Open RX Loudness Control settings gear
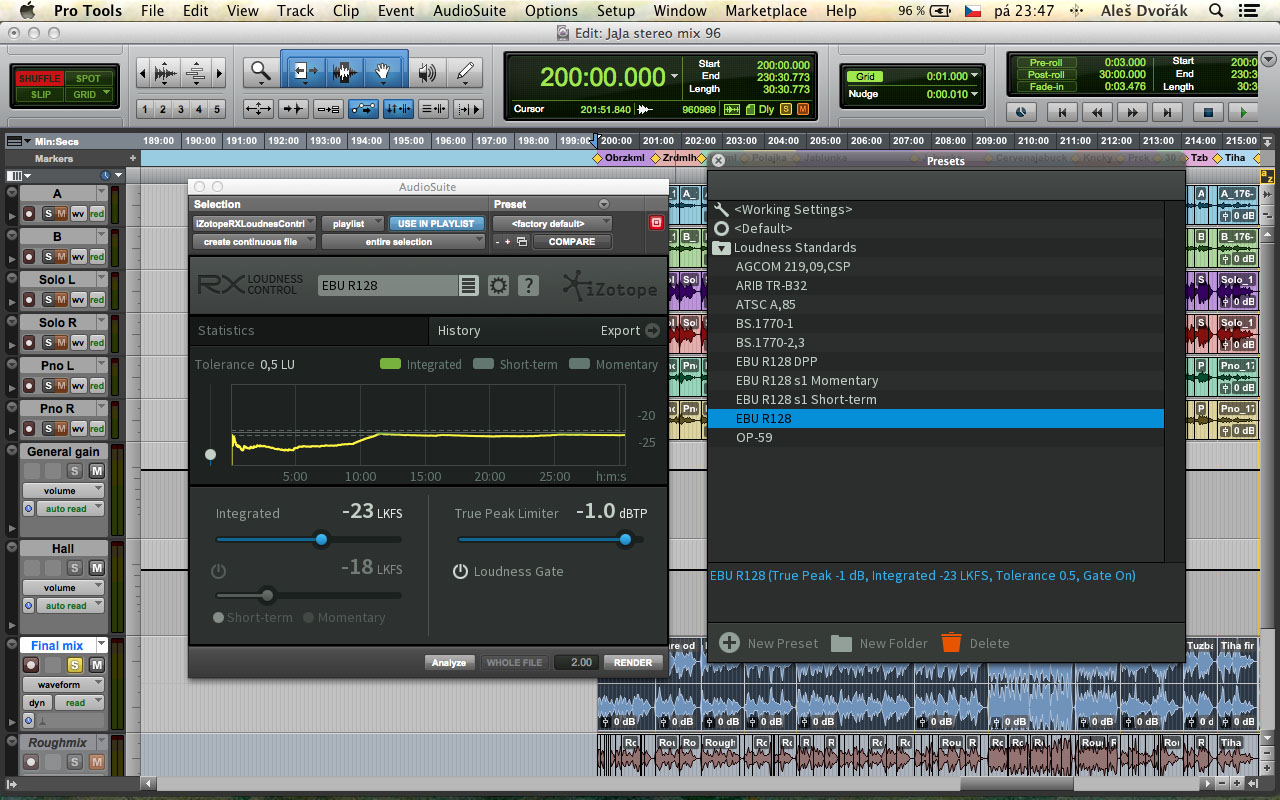The height and width of the screenshot is (800, 1280). click(498, 286)
